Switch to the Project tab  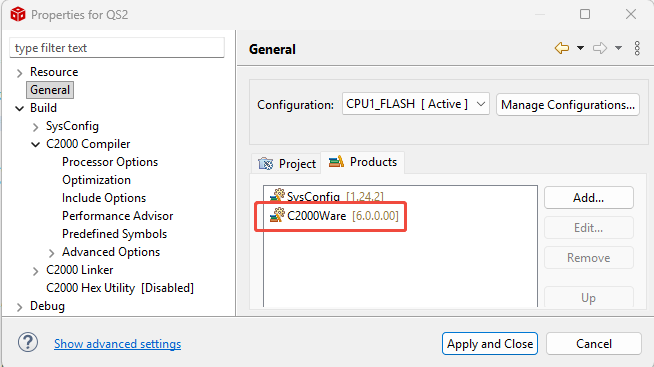287,163
